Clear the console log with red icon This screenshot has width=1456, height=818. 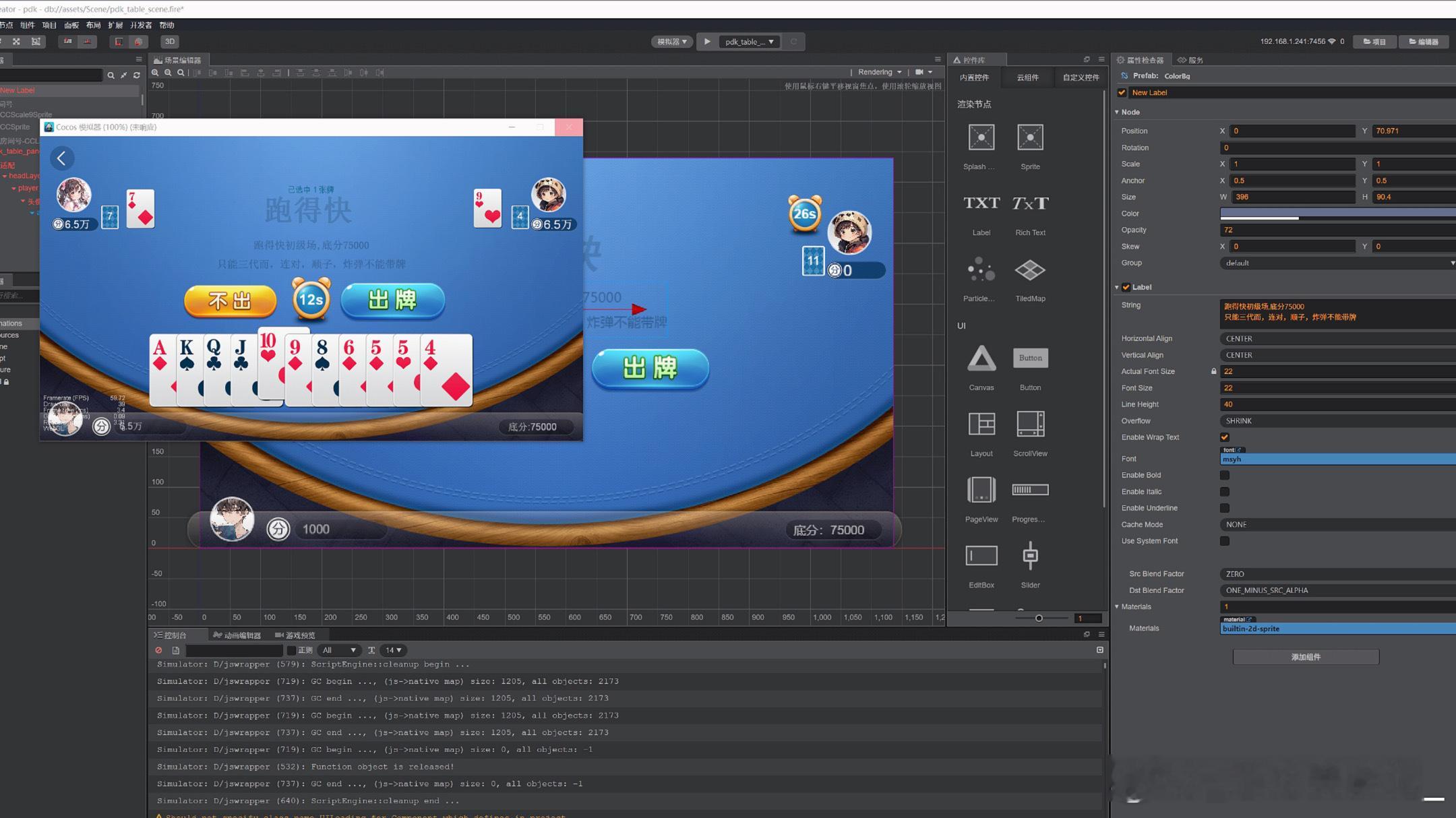(x=158, y=650)
